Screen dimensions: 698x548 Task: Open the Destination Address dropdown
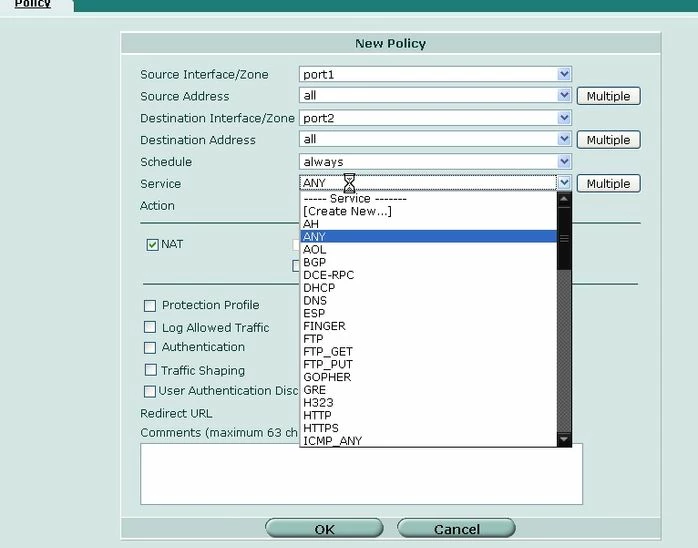pyautogui.click(x=435, y=139)
